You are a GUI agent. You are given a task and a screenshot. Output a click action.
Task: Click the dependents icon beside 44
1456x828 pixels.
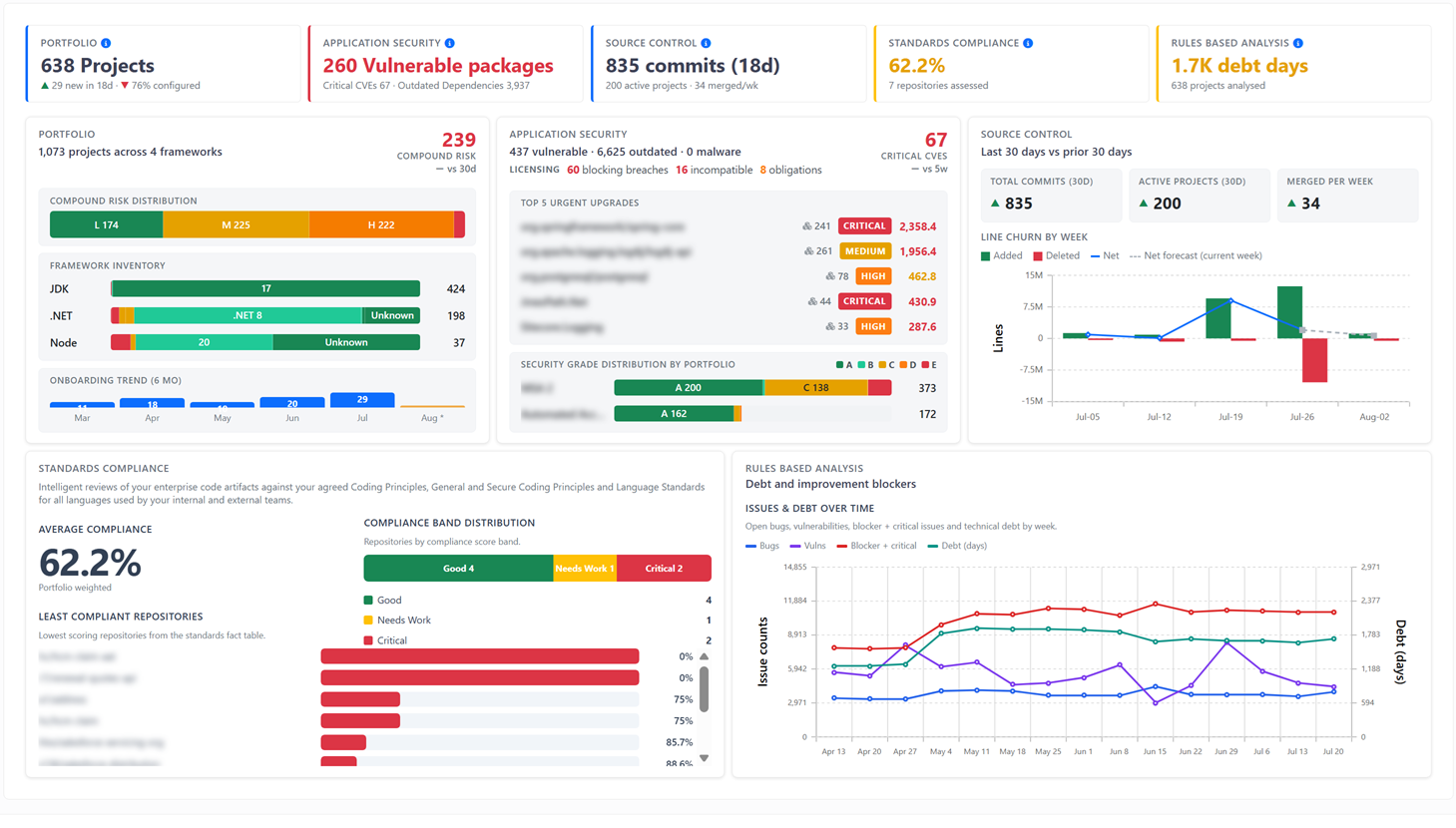pos(812,301)
